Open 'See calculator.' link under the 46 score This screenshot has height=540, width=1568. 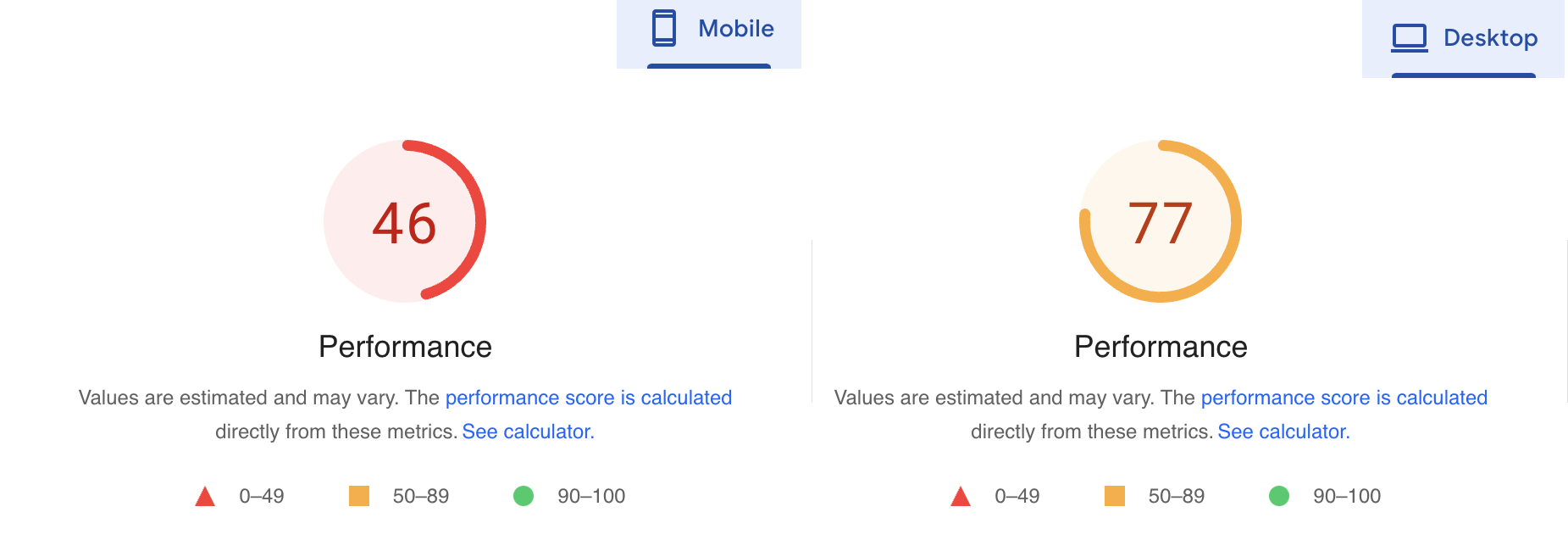point(528,431)
